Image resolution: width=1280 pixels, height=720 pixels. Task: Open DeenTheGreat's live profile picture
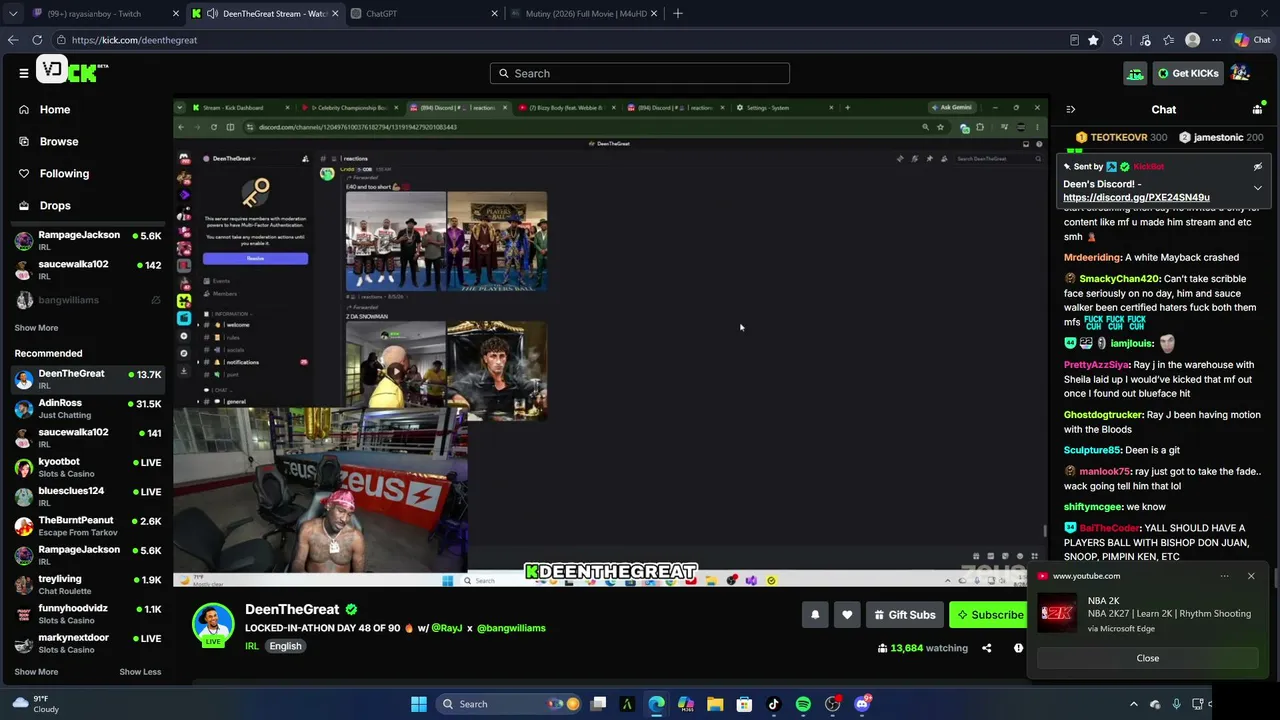[212, 624]
